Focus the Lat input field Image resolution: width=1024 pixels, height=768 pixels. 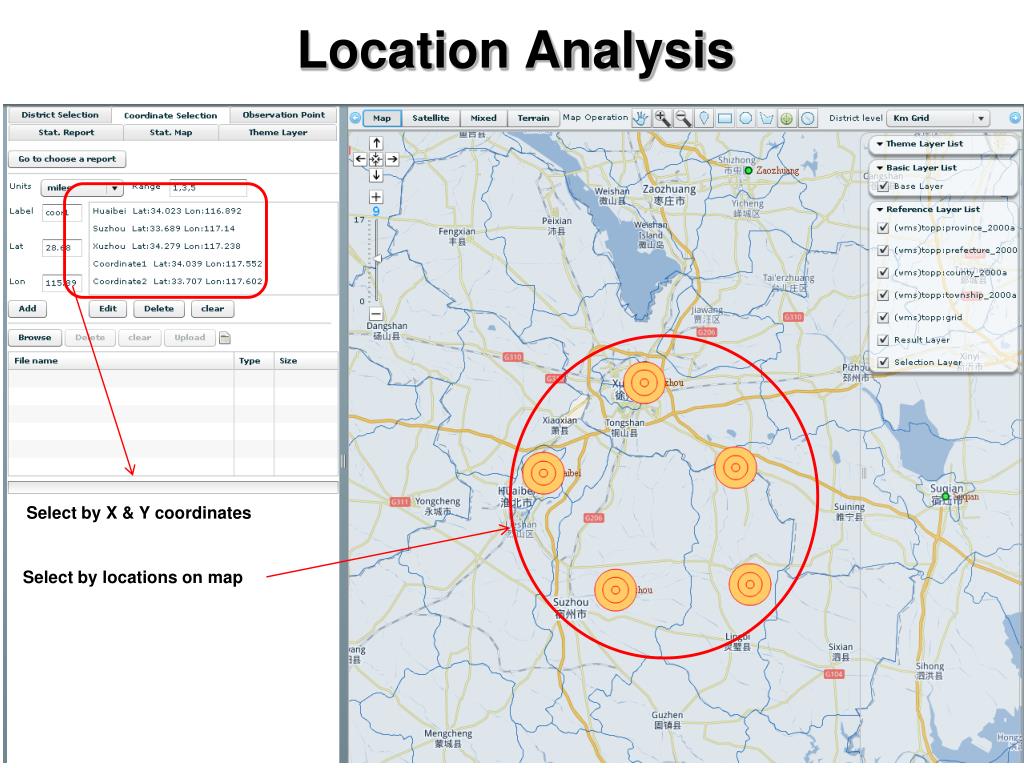coord(62,248)
